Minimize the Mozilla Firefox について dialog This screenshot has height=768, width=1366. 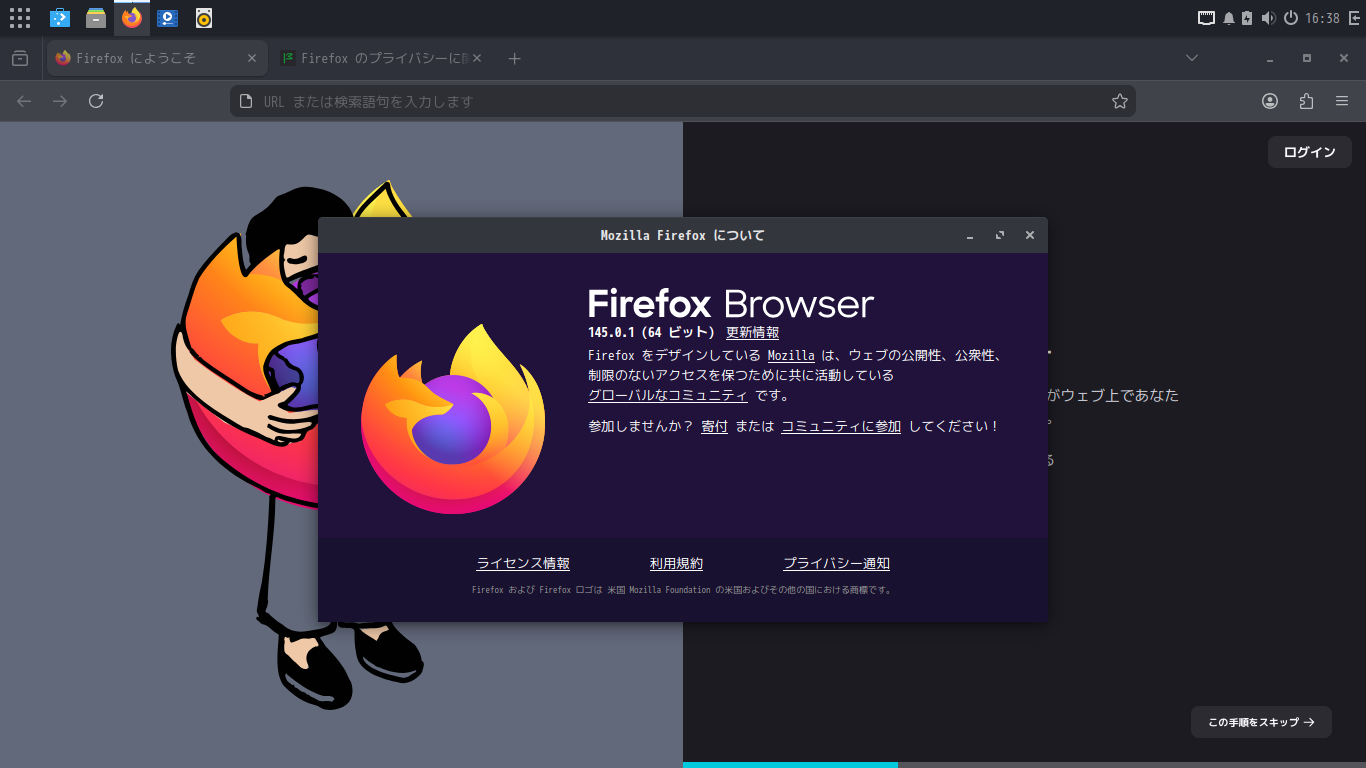tap(969, 236)
